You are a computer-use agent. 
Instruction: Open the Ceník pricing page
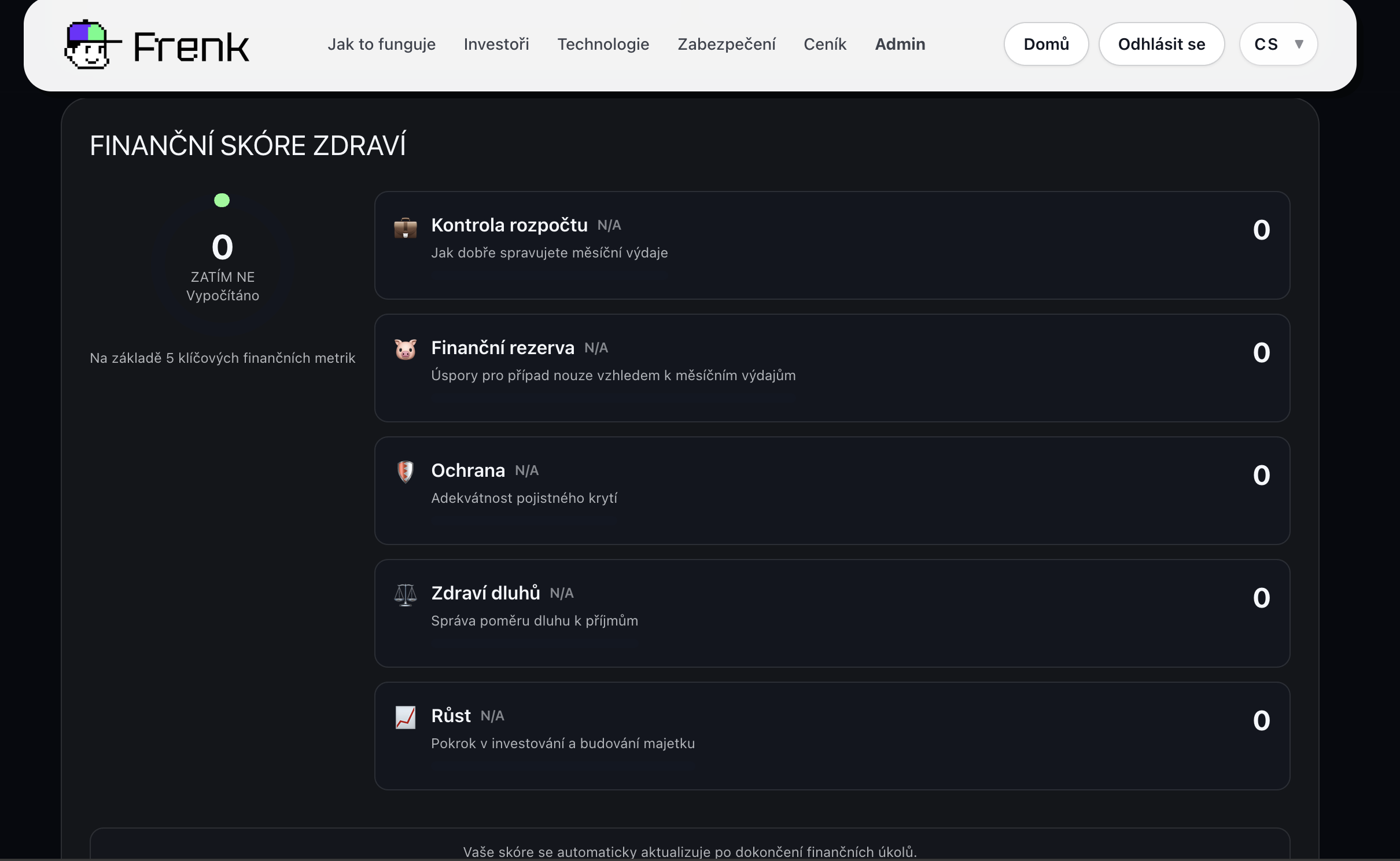pyautogui.click(x=824, y=44)
